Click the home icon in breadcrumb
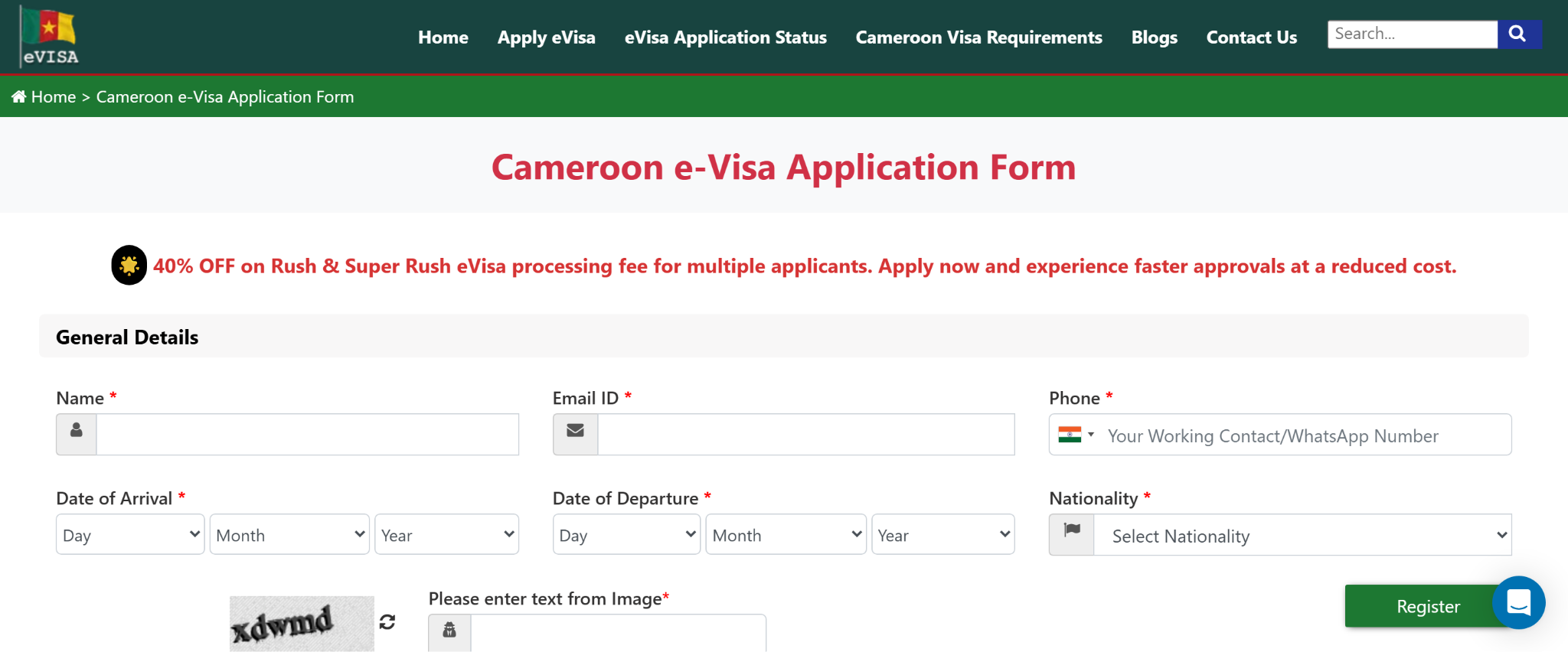Screen dimensions: 1568x652 coord(19,96)
